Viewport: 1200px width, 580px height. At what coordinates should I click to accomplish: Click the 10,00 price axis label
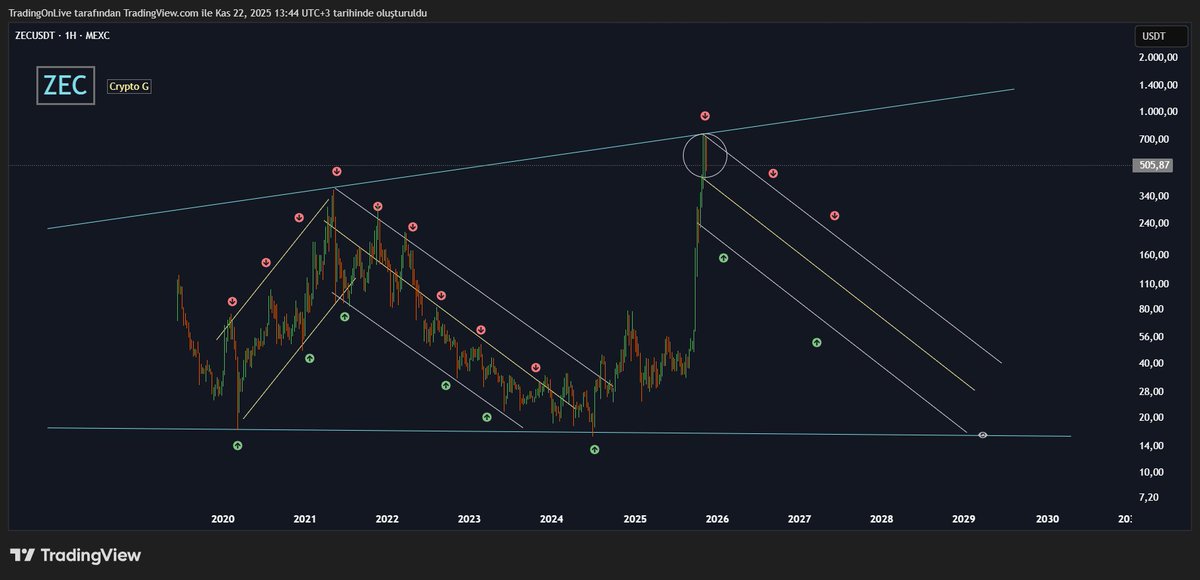[1153, 472]
